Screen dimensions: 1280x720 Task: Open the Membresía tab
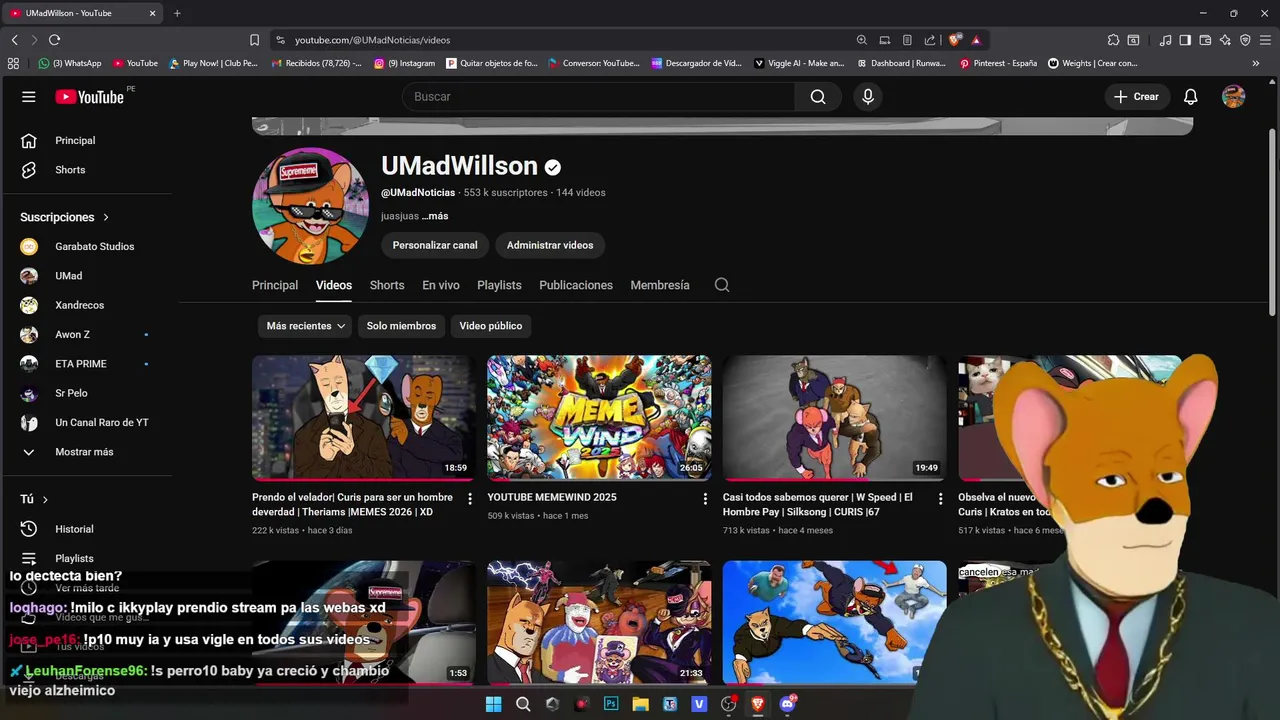[660, 285]
